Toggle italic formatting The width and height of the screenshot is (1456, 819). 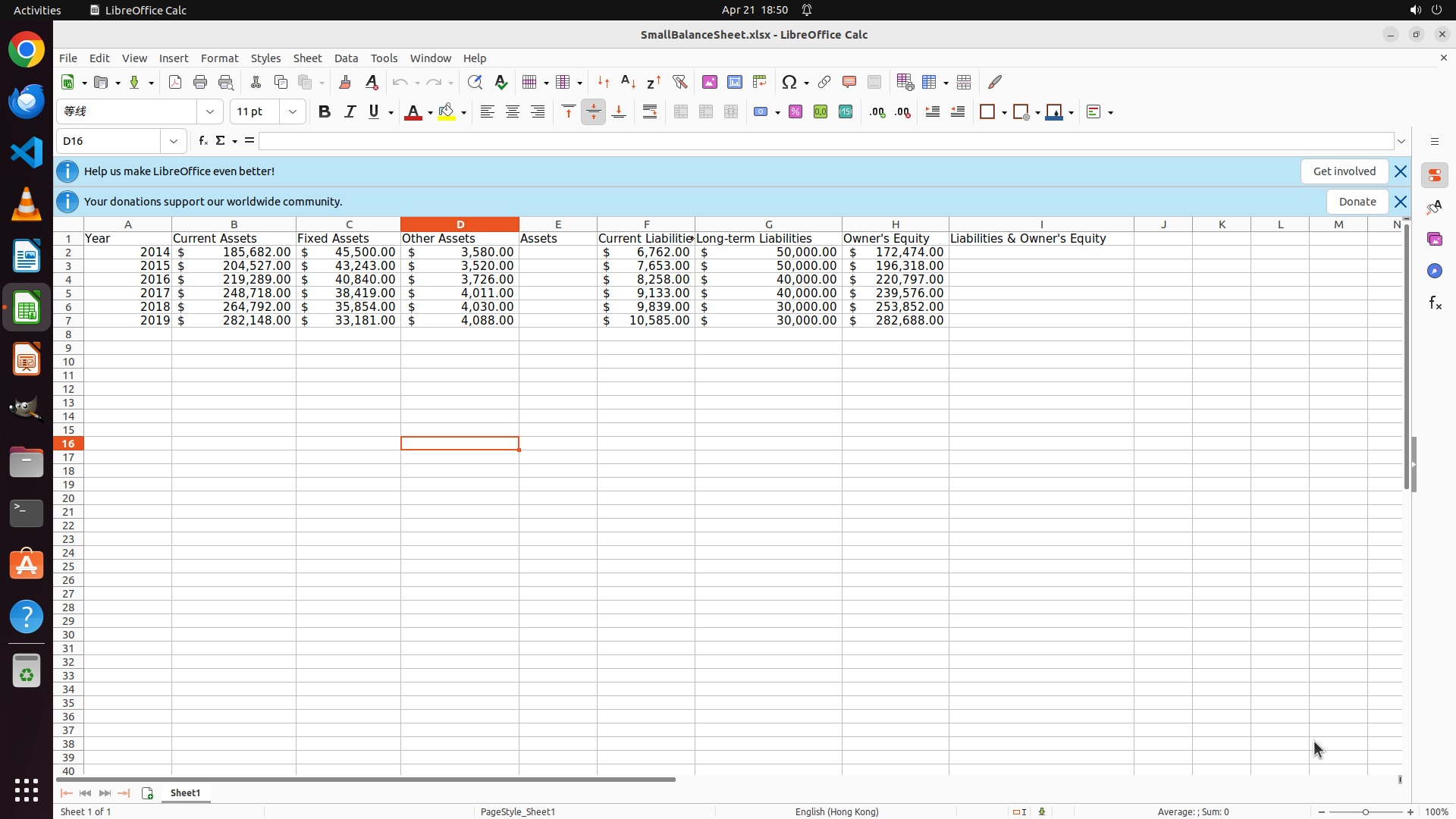[350, 111]
